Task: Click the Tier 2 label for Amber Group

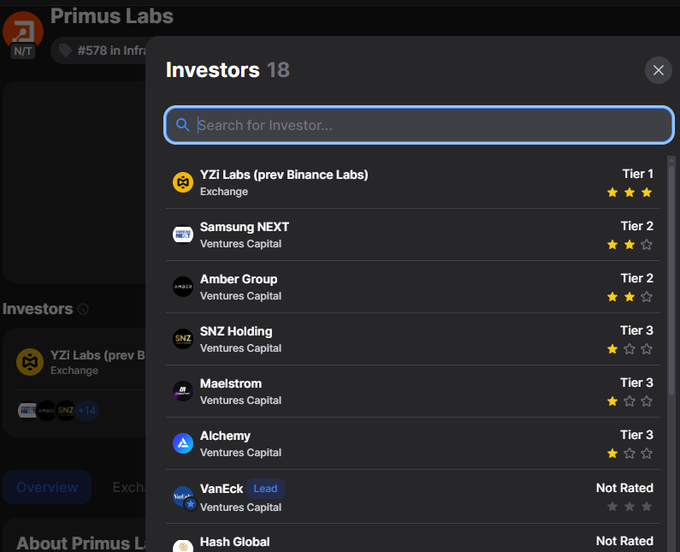Action: (637, 278)
